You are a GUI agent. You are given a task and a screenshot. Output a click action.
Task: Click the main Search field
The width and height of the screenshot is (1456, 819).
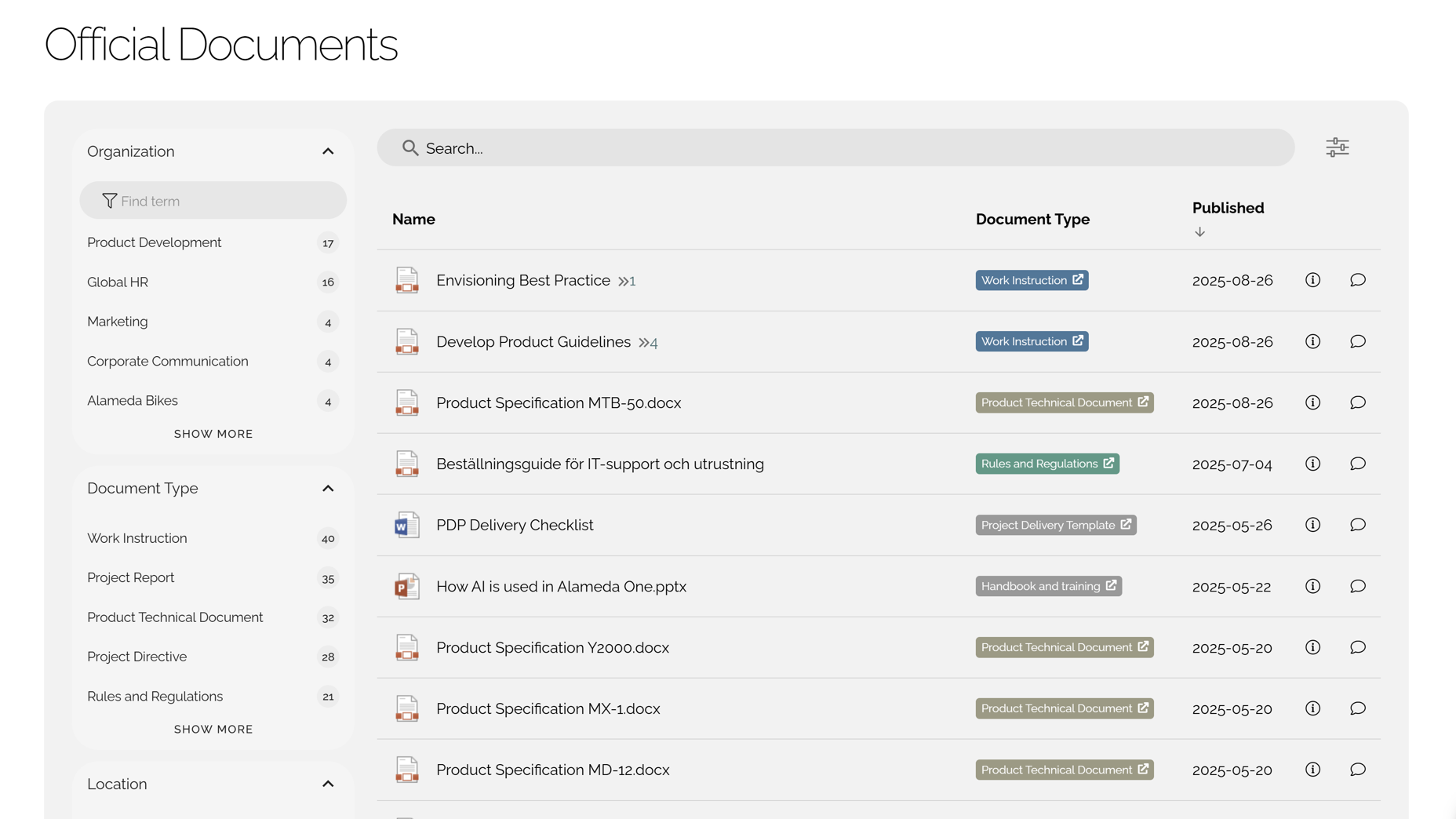pyautogui.click(x=835, y=147)
